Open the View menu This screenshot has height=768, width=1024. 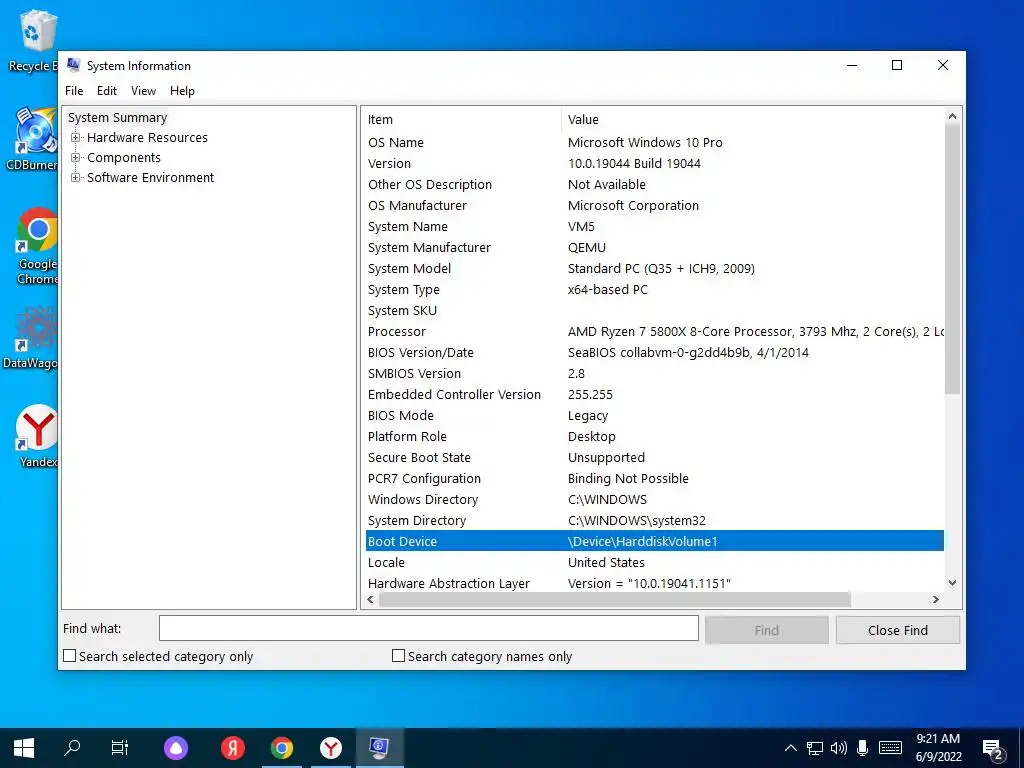pos(143,91)
